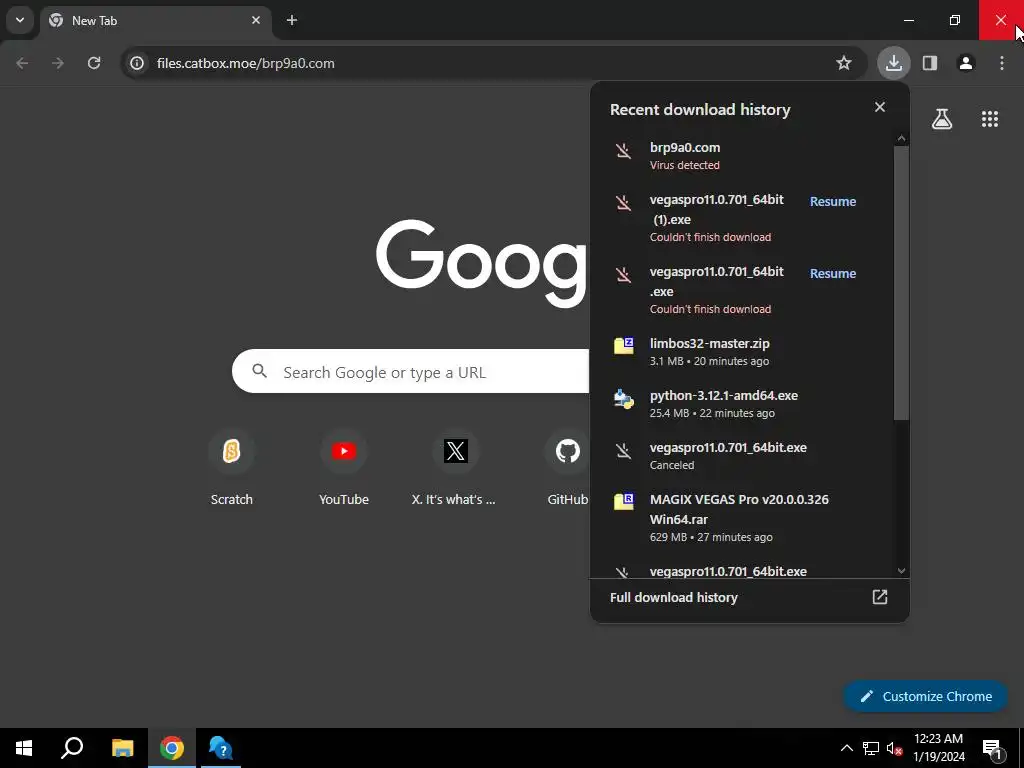Open the Get Help taskbar app
The height and width of the screenshot is (768, 1024).
click(x=221, y=748)
